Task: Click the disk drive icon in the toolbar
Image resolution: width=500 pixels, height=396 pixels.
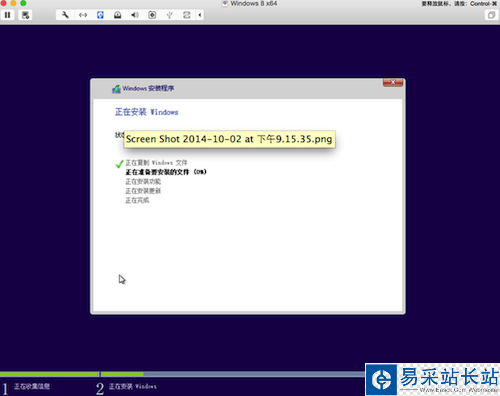Action: pyautogui.click(x=118, y=15)
